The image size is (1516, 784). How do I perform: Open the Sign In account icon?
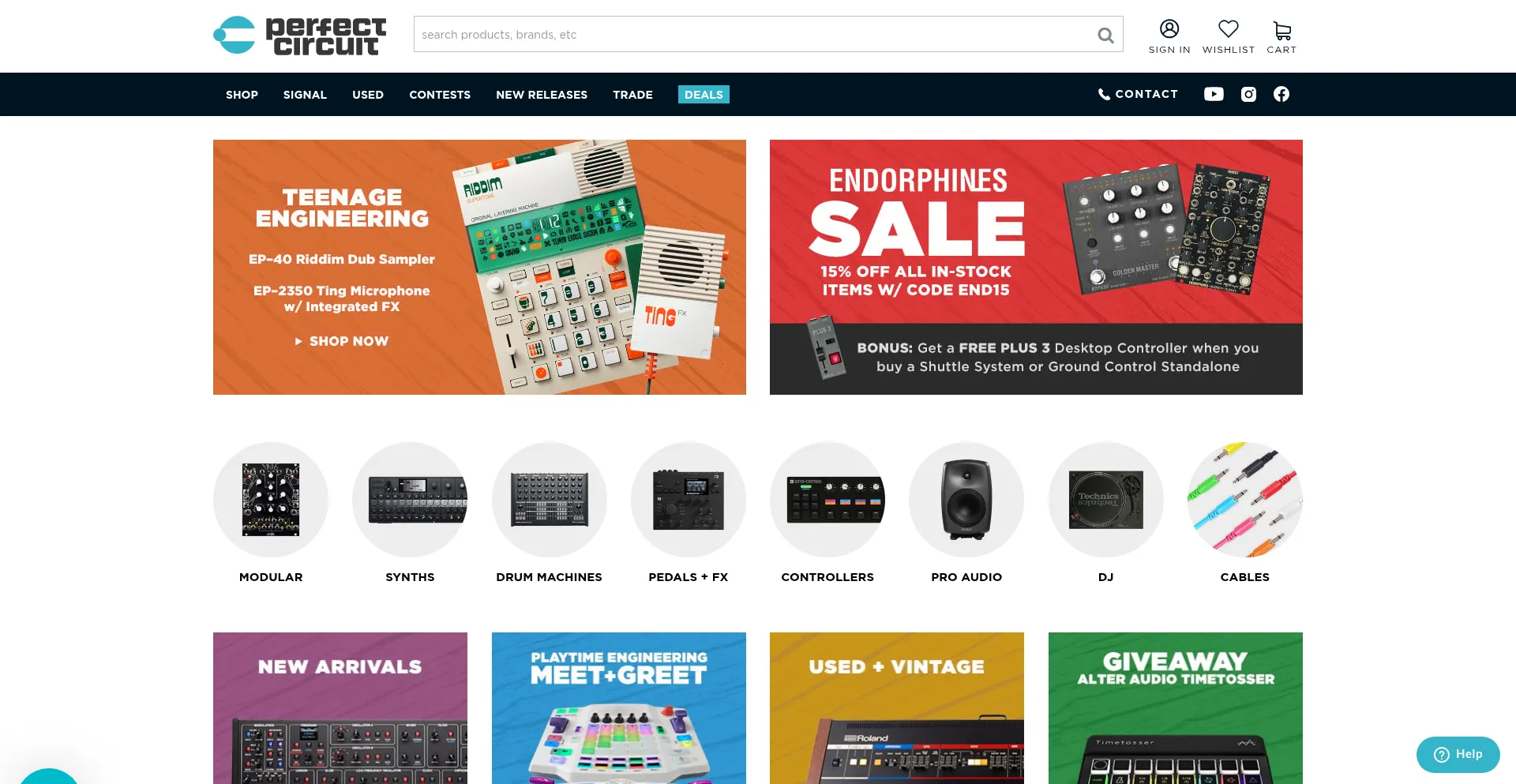coord(1169,28)
